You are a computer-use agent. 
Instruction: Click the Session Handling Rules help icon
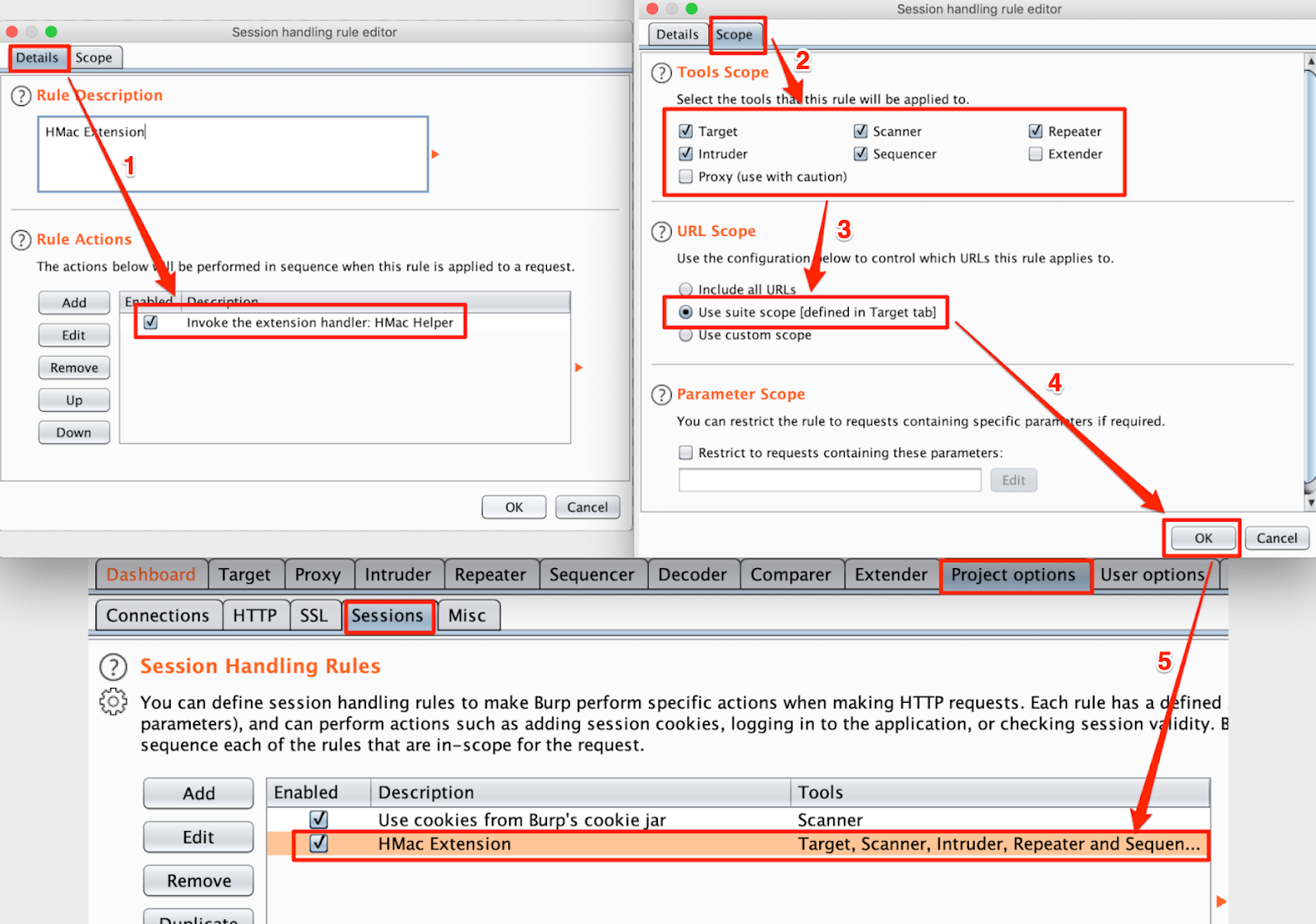[x=114, y=667]
